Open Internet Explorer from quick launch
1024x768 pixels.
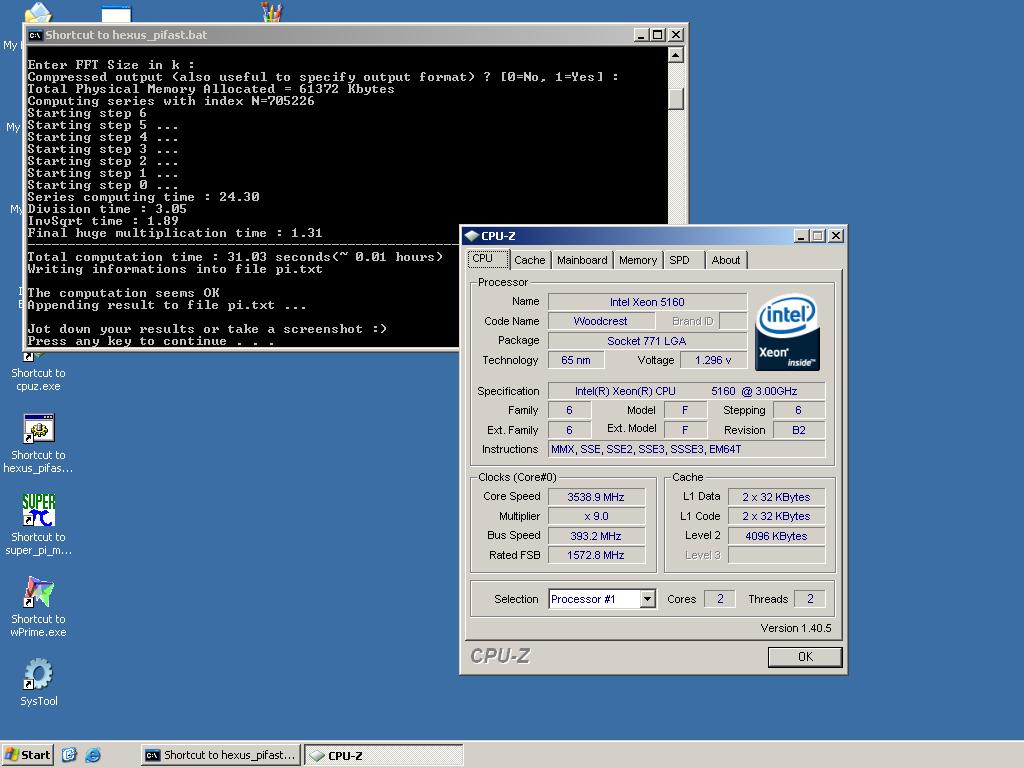[x=93, y=755]
